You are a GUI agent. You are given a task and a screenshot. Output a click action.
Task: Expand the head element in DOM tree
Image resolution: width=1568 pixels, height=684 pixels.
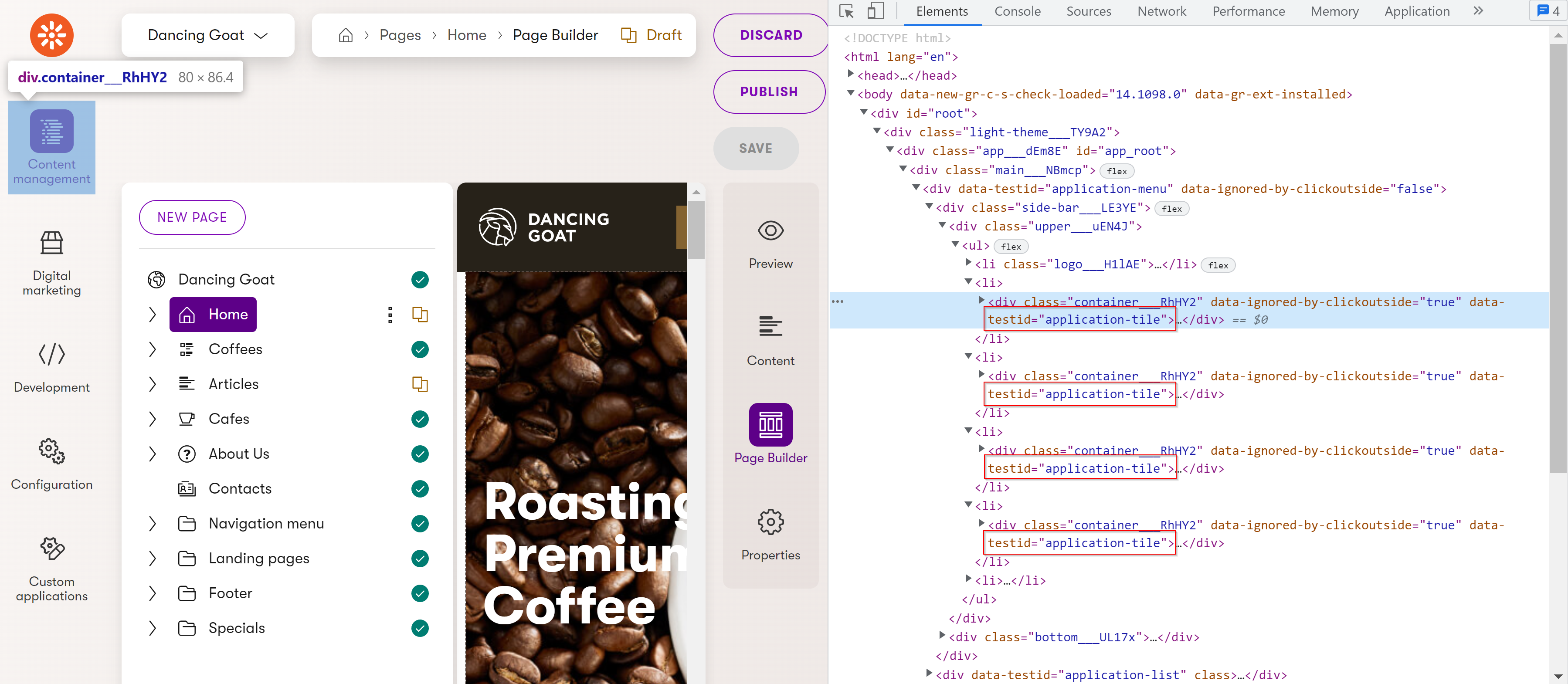pyautogui.click(x=850, y=74)
